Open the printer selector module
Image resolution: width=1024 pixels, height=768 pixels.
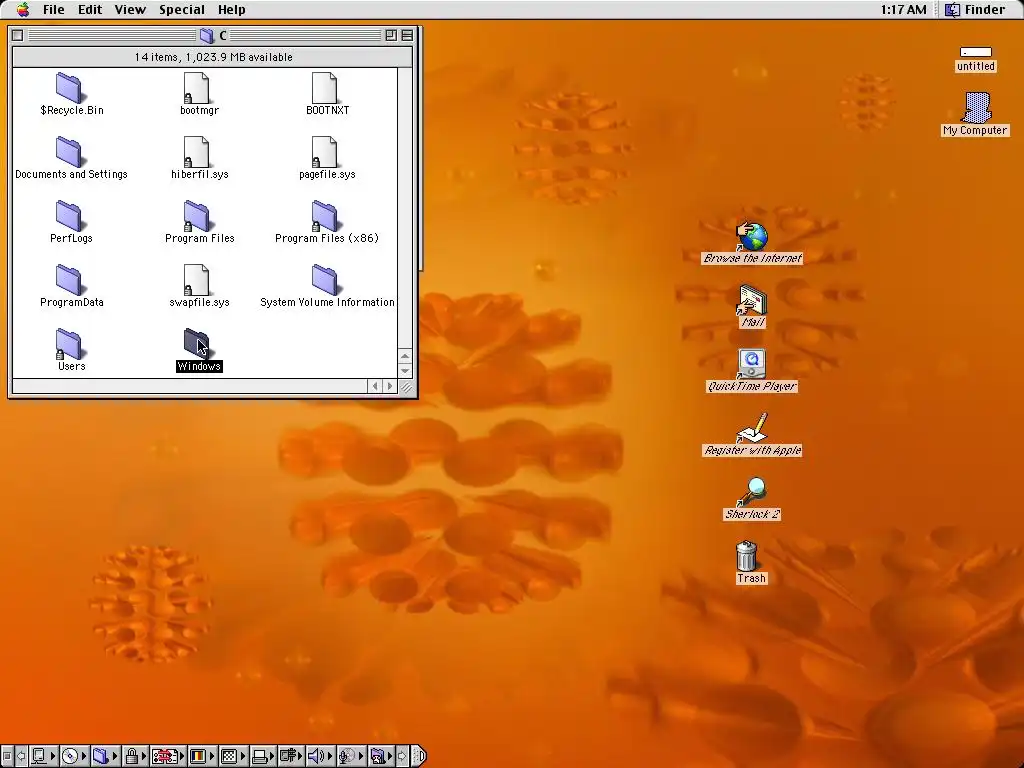(264, 756)
